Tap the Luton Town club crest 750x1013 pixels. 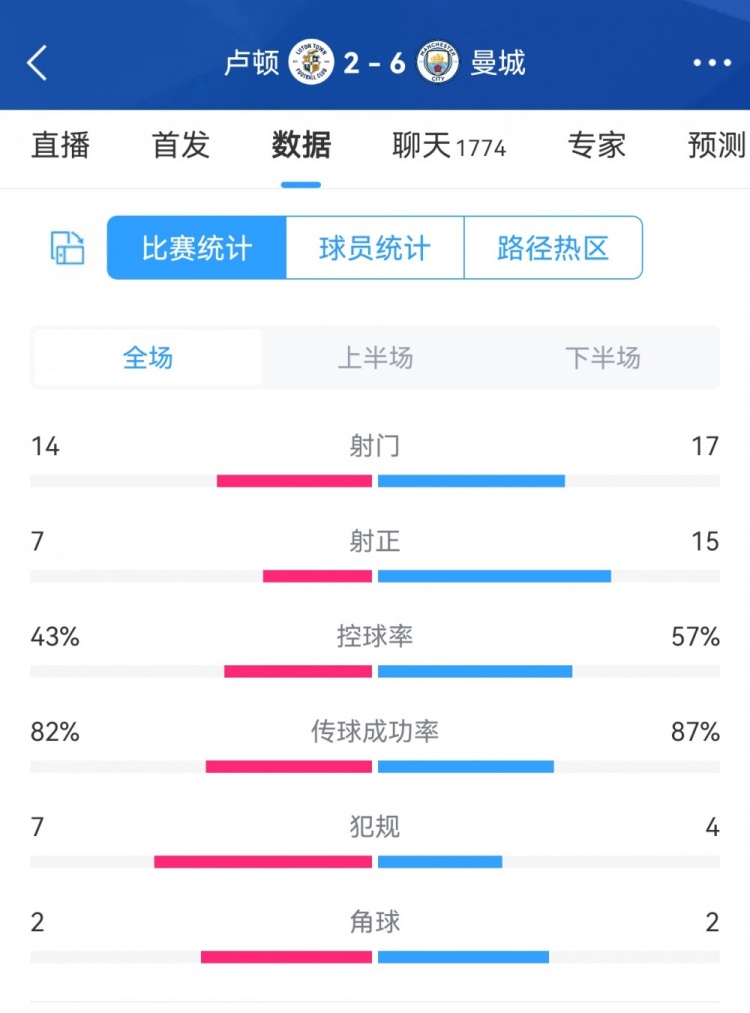(311, 63)
